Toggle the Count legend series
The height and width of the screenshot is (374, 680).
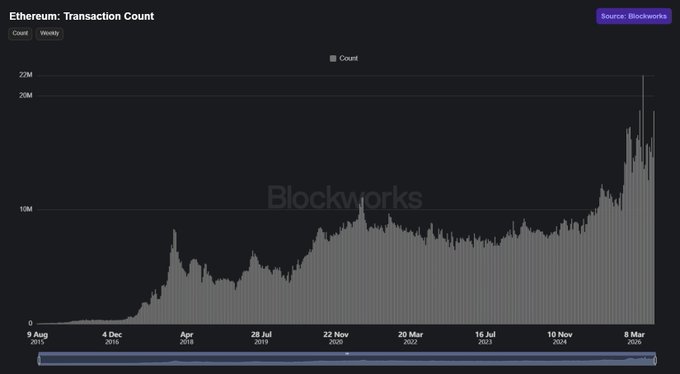(344, 58)
